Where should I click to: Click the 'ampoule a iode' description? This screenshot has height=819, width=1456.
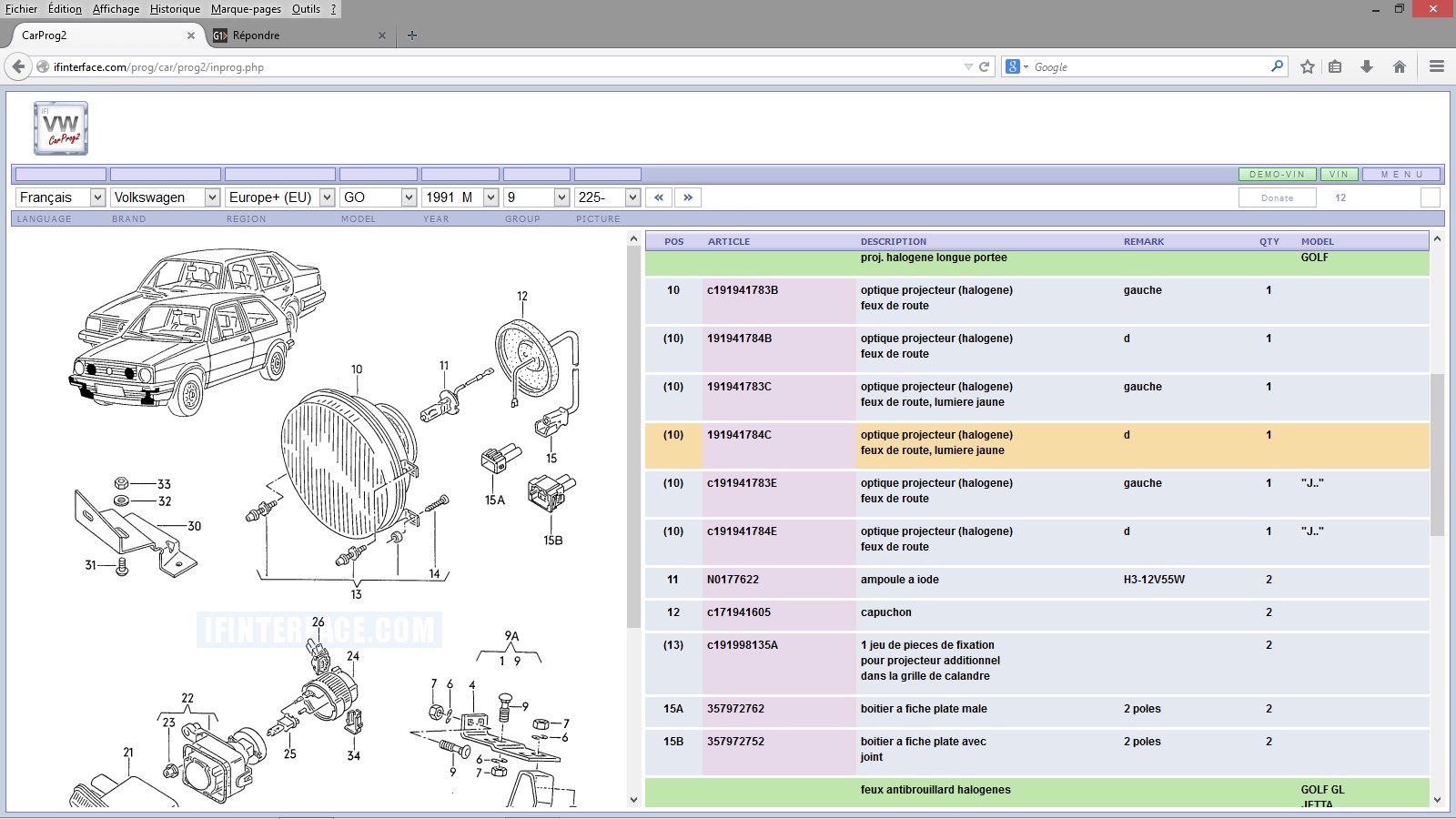point(900,580)
